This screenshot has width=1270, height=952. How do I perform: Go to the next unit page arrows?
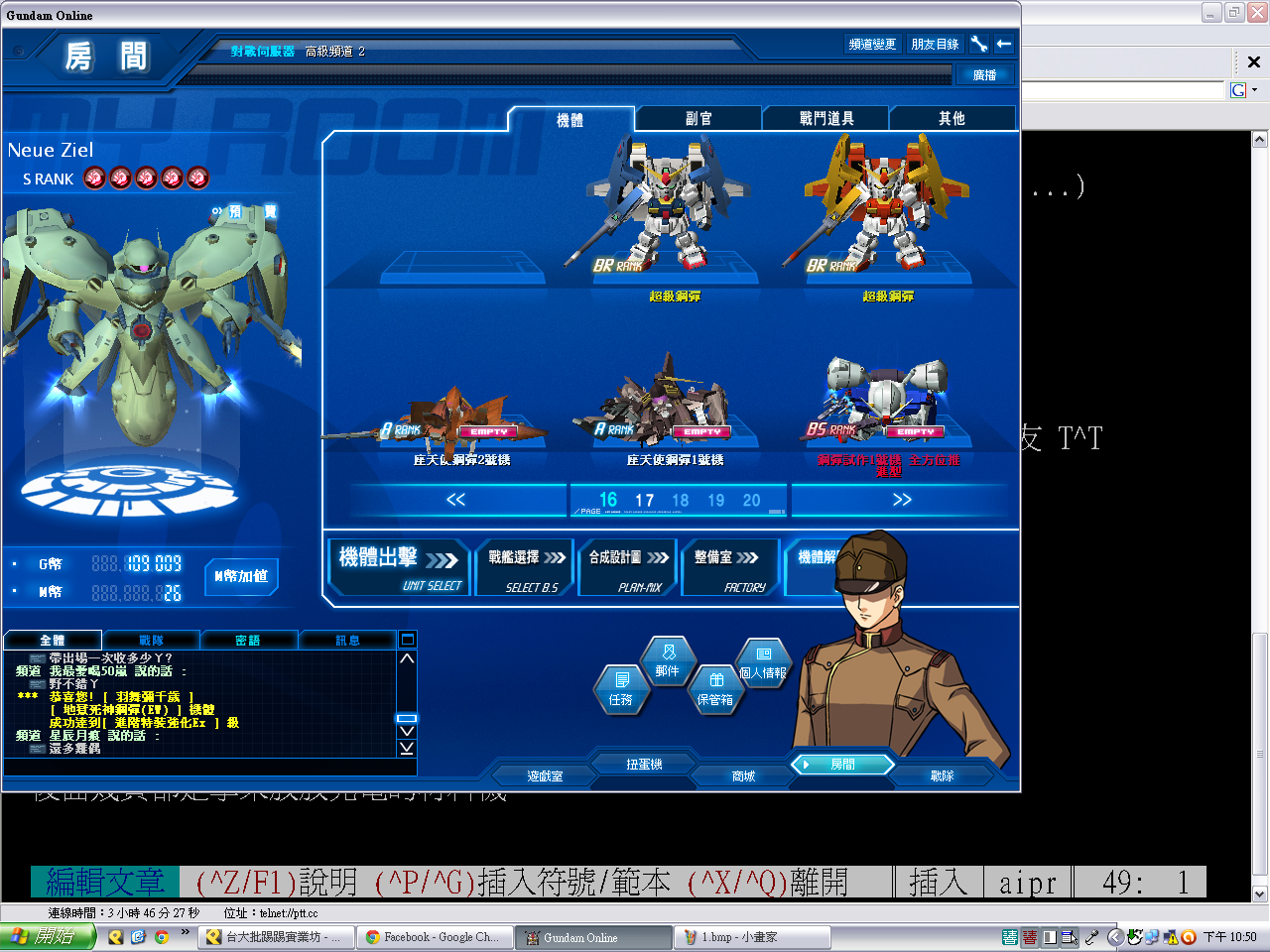click(901, 500)
